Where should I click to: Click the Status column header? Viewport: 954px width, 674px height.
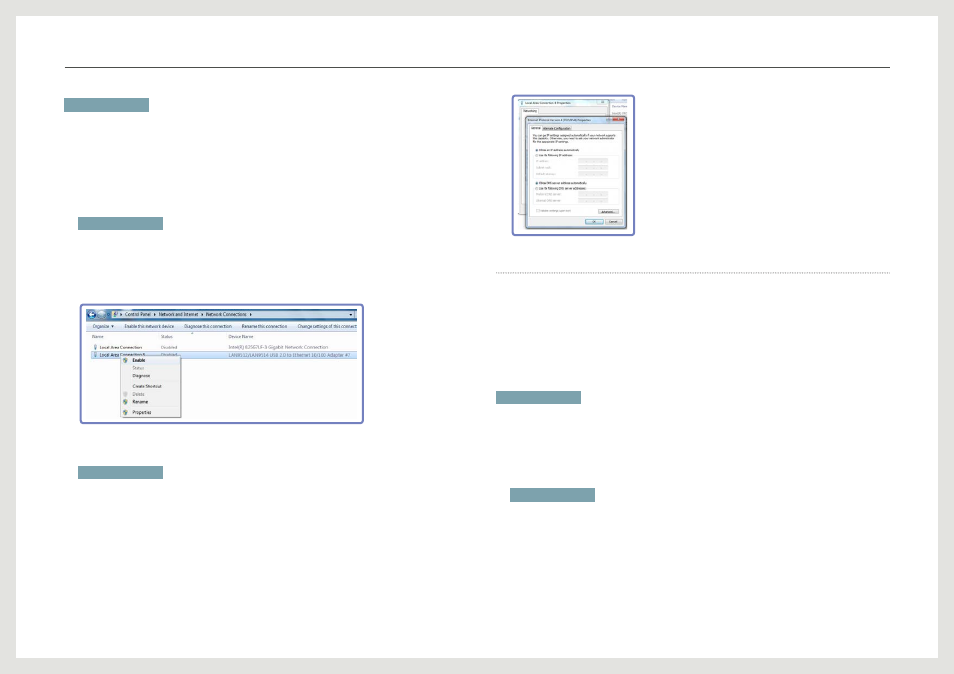pos(167,336)
